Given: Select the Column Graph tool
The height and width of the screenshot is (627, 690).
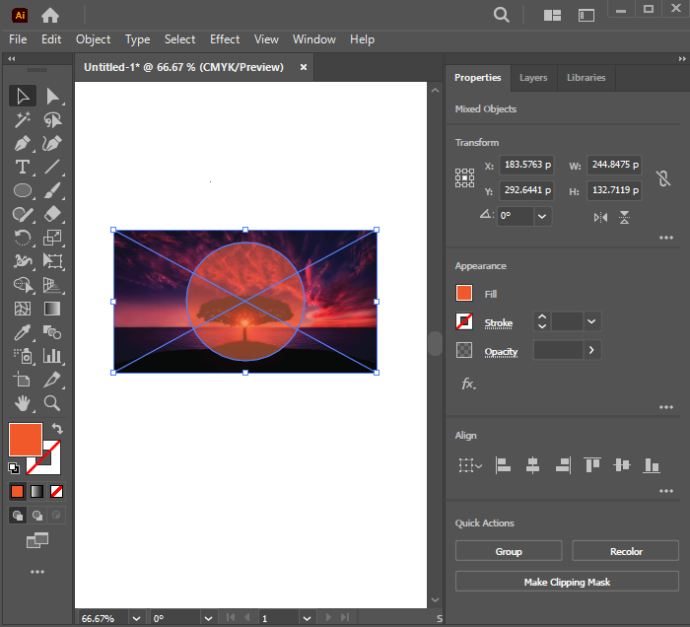Looking at the screenshot, I should pos(52,356).
